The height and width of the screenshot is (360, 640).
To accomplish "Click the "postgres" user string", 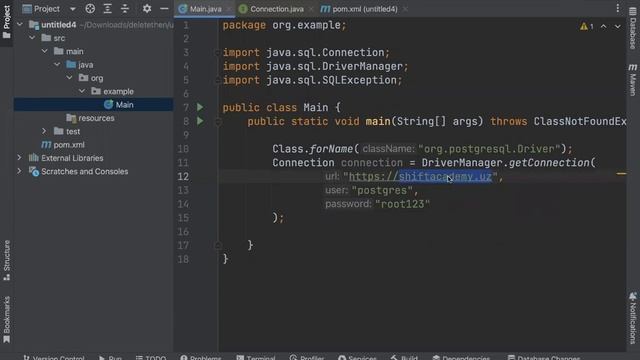I will click(x=382, y=190).
